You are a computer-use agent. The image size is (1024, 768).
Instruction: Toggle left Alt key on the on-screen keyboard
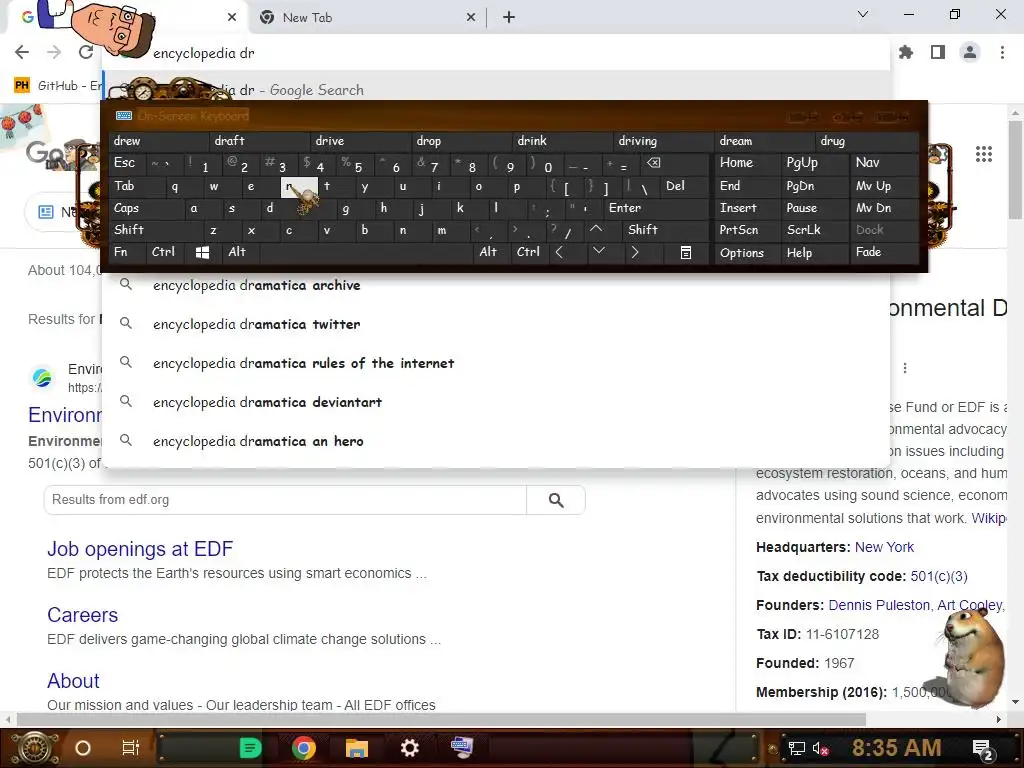click(x=240, y=252)
